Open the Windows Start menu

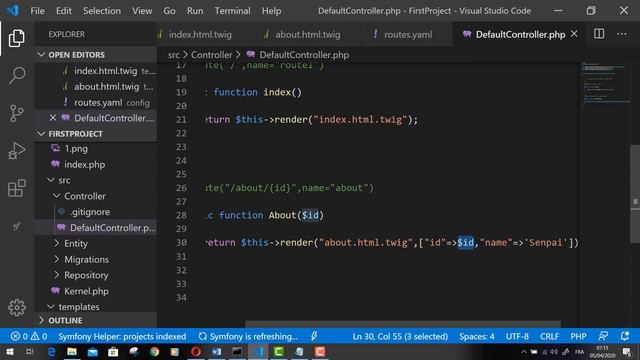click(9, 352)
